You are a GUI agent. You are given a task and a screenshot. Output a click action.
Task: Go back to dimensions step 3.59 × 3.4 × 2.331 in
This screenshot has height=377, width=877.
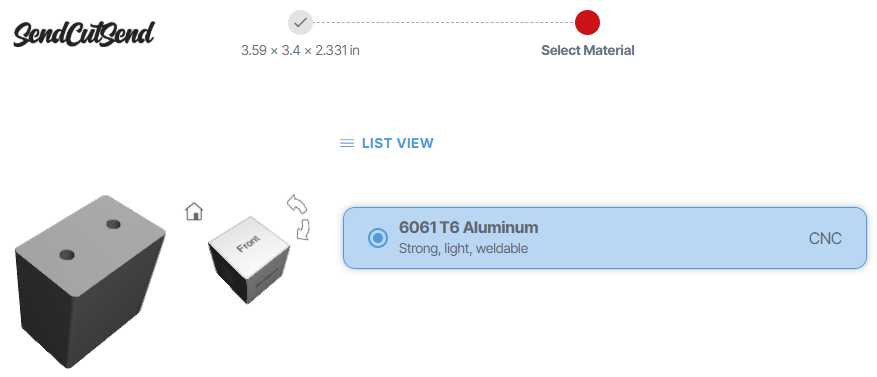300,50
